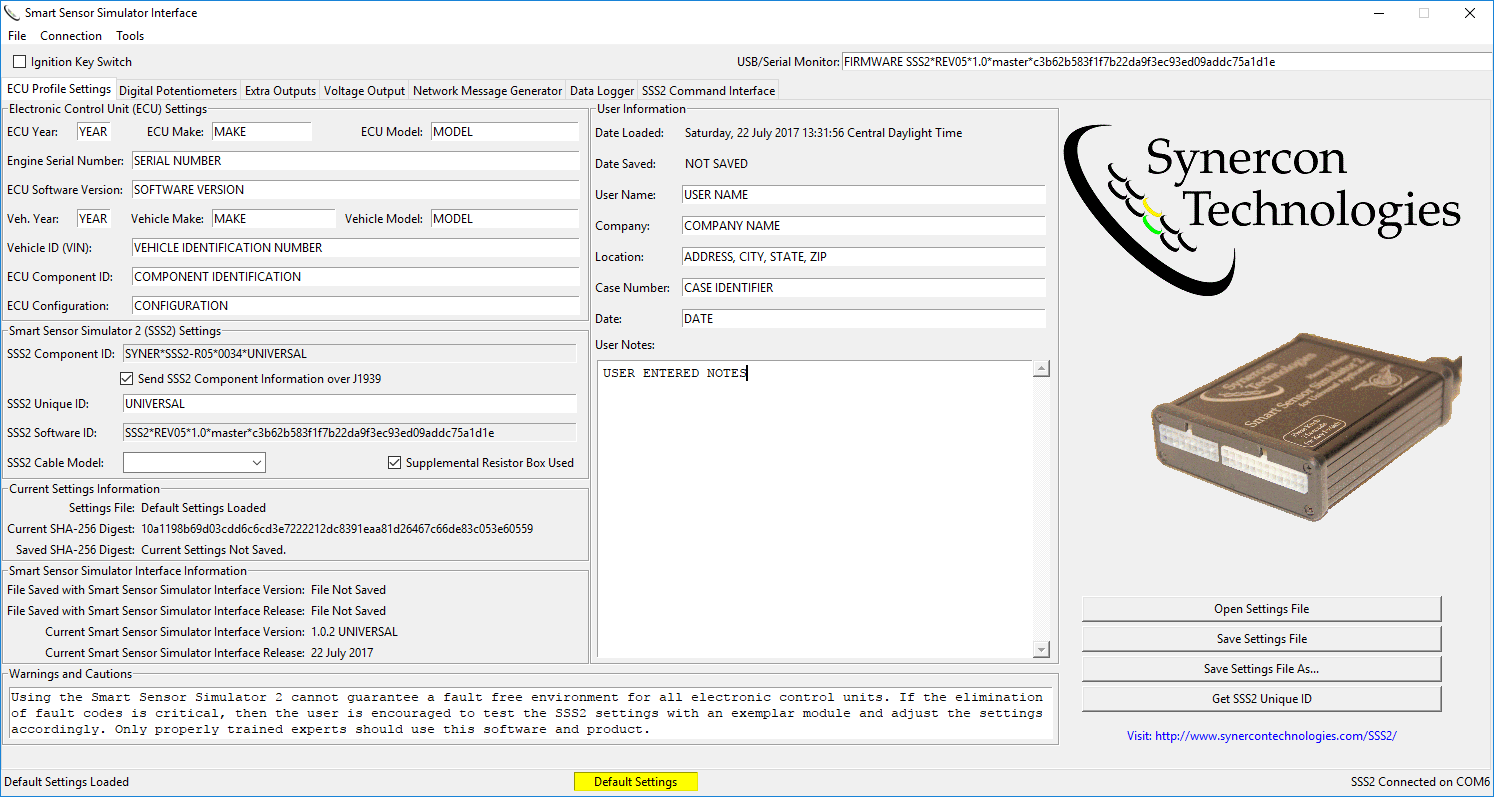Click the USB/Serial Monitor field
Image resolution: width=1494 pixels, height=797 pixels.
(1167, 62)
